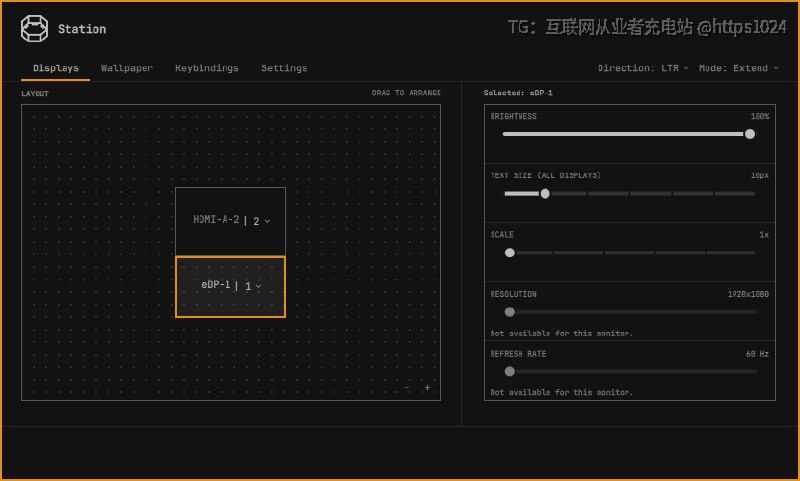Open eDP-1 display number dropdown
This screenshot has height=481, width=800.
[253, 287]
